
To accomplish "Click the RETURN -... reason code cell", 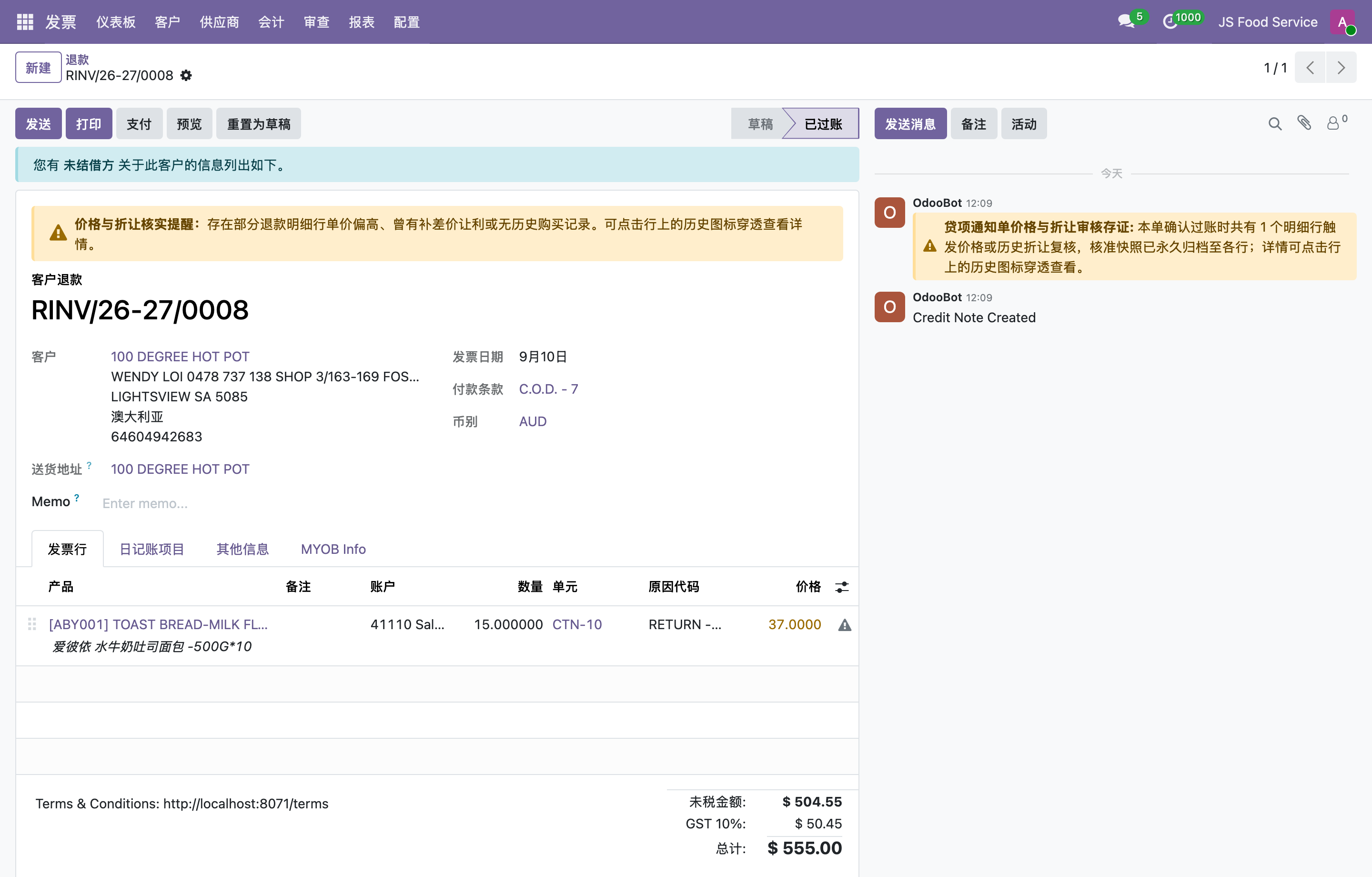I will [x=685, y=624].
